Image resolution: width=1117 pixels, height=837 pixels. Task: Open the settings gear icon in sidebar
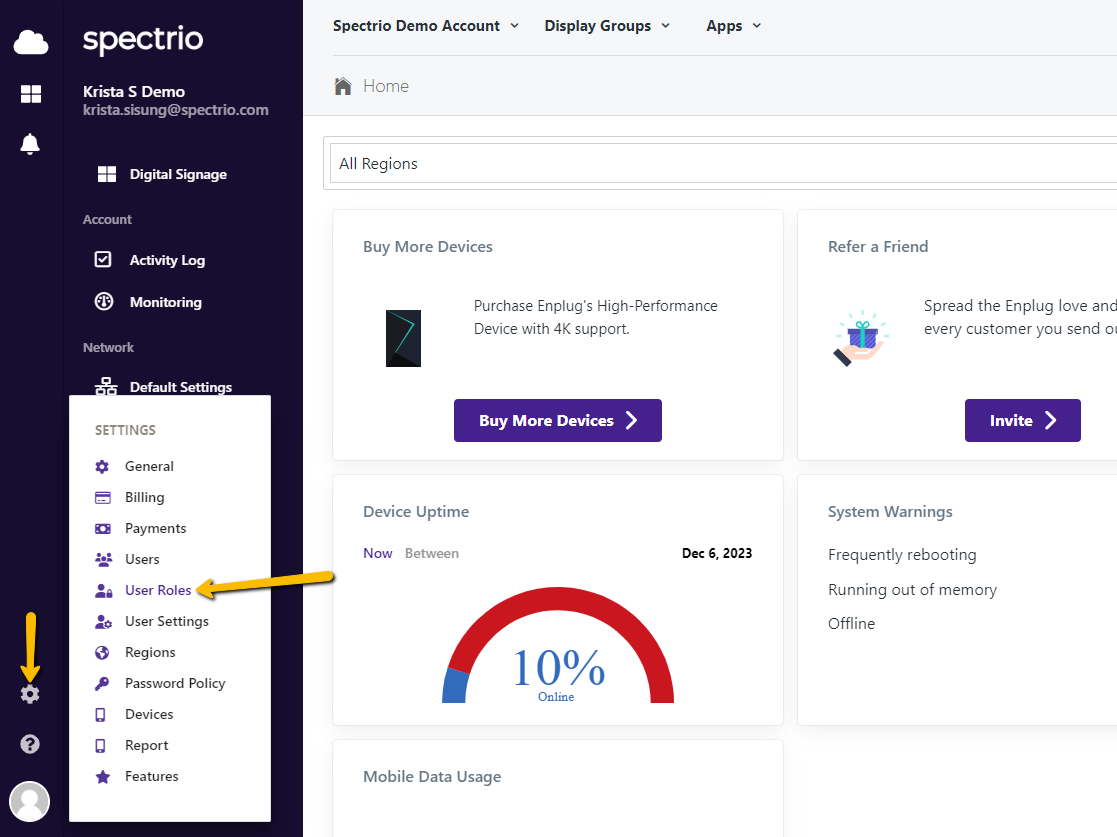[x=29, y=693]
